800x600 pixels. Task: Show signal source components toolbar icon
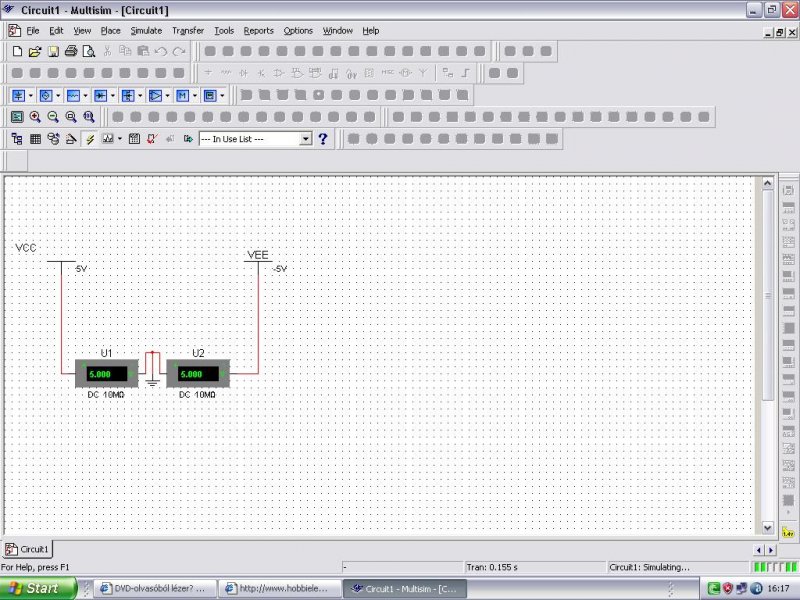[x=46, y=95]
